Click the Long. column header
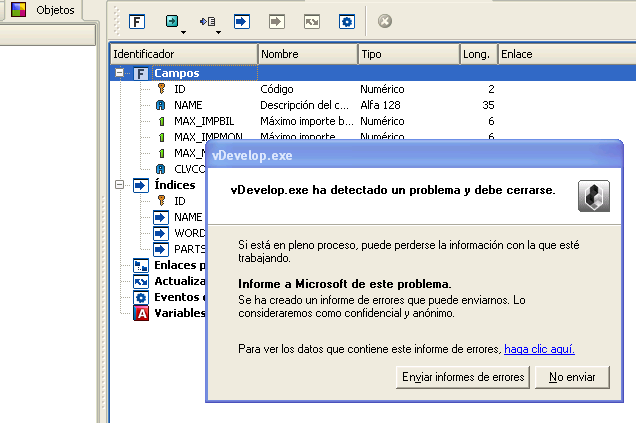 (x=479, y=54)
